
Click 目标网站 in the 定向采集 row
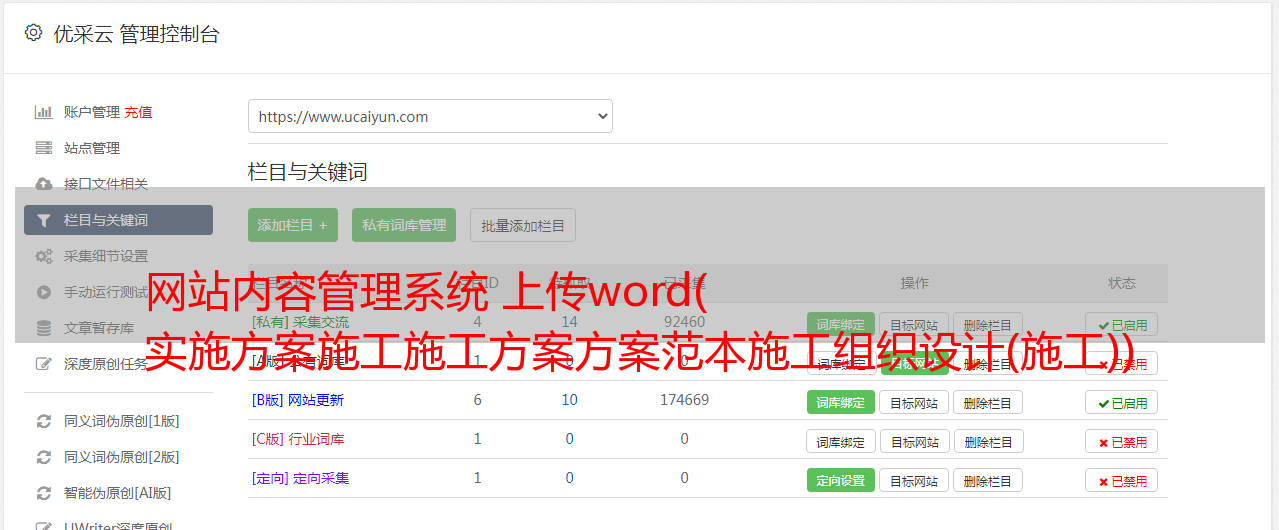[x=914, y=480]
